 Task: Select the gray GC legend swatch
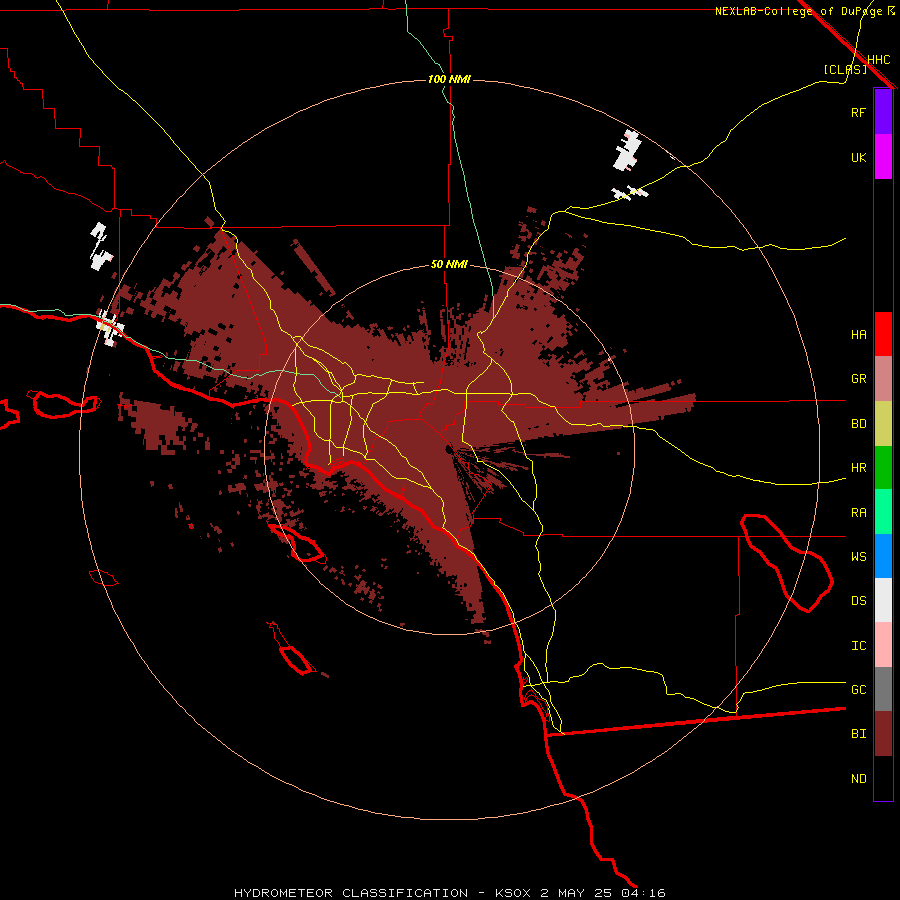[x=883, y=689]
